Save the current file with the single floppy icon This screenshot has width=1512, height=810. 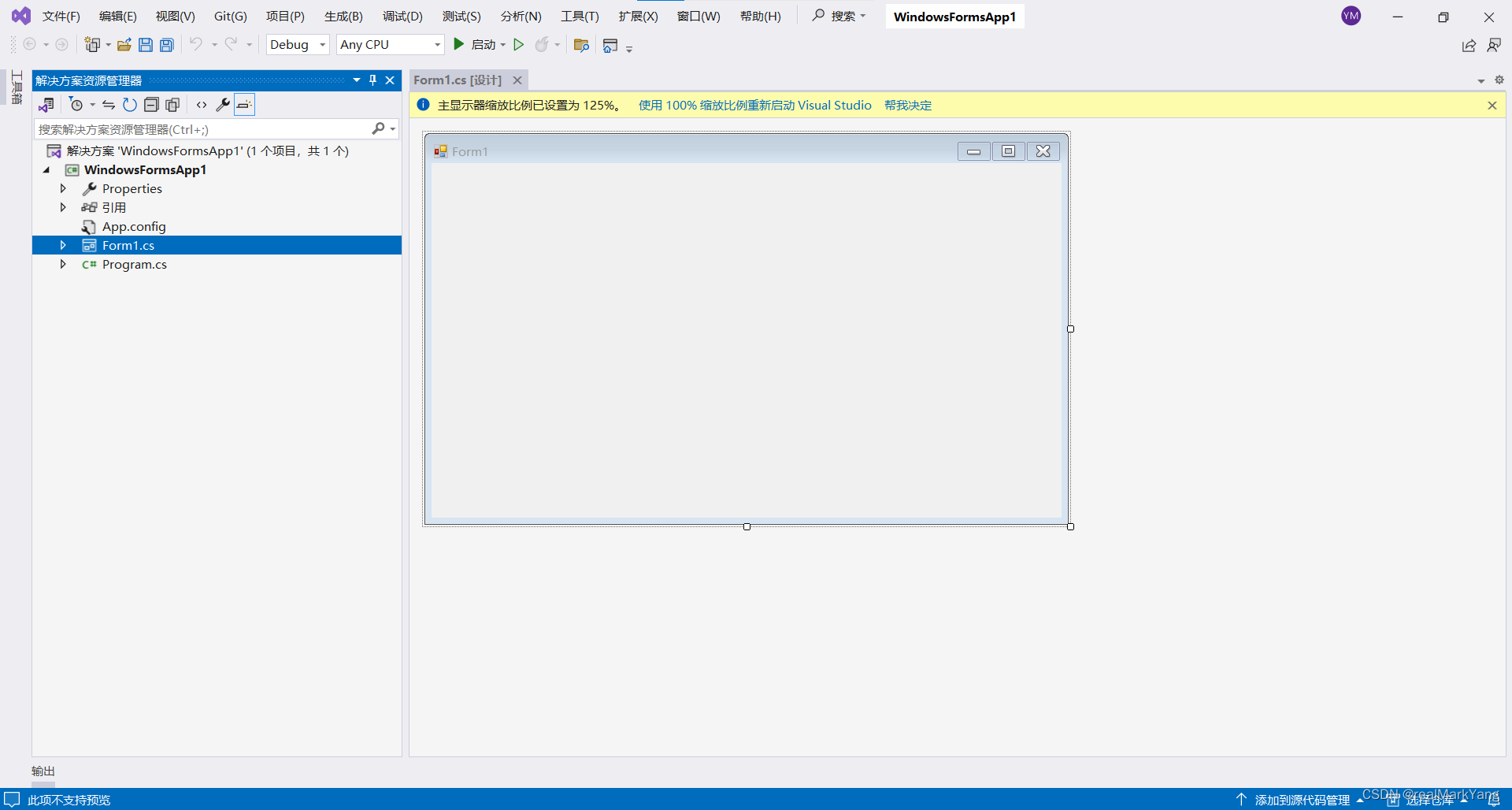pyautogui.click(x=146, y=45)
